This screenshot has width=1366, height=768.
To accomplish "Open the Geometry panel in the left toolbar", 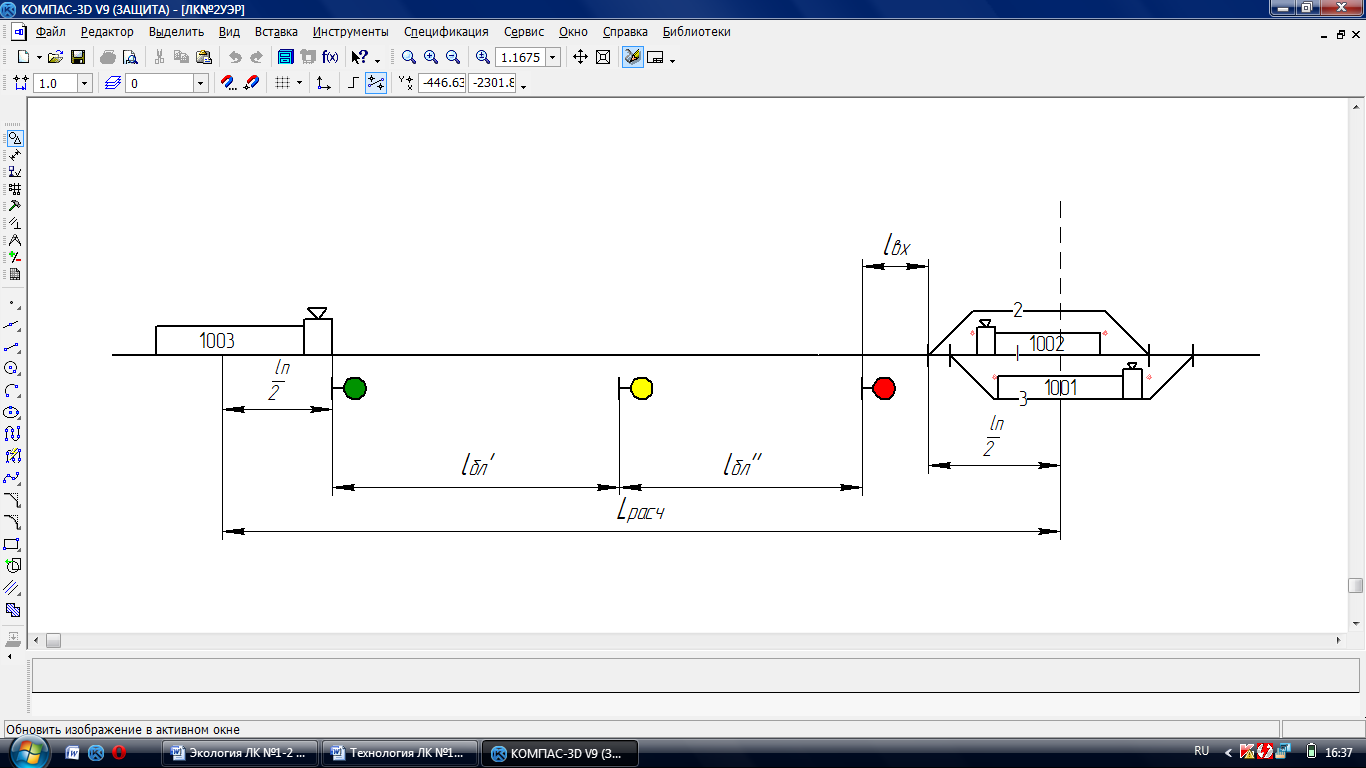I will (14, 138).
